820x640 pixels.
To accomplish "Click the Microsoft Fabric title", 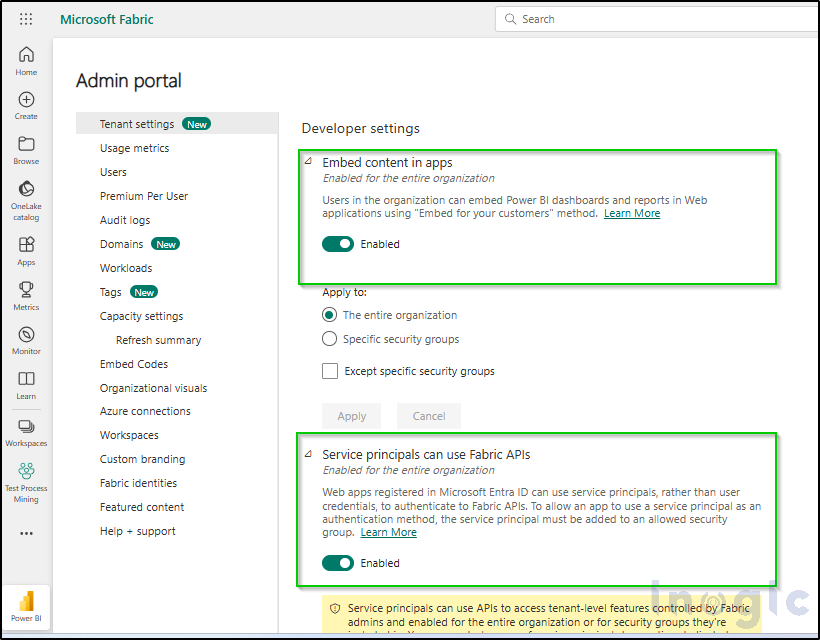I will pos(107,19).
